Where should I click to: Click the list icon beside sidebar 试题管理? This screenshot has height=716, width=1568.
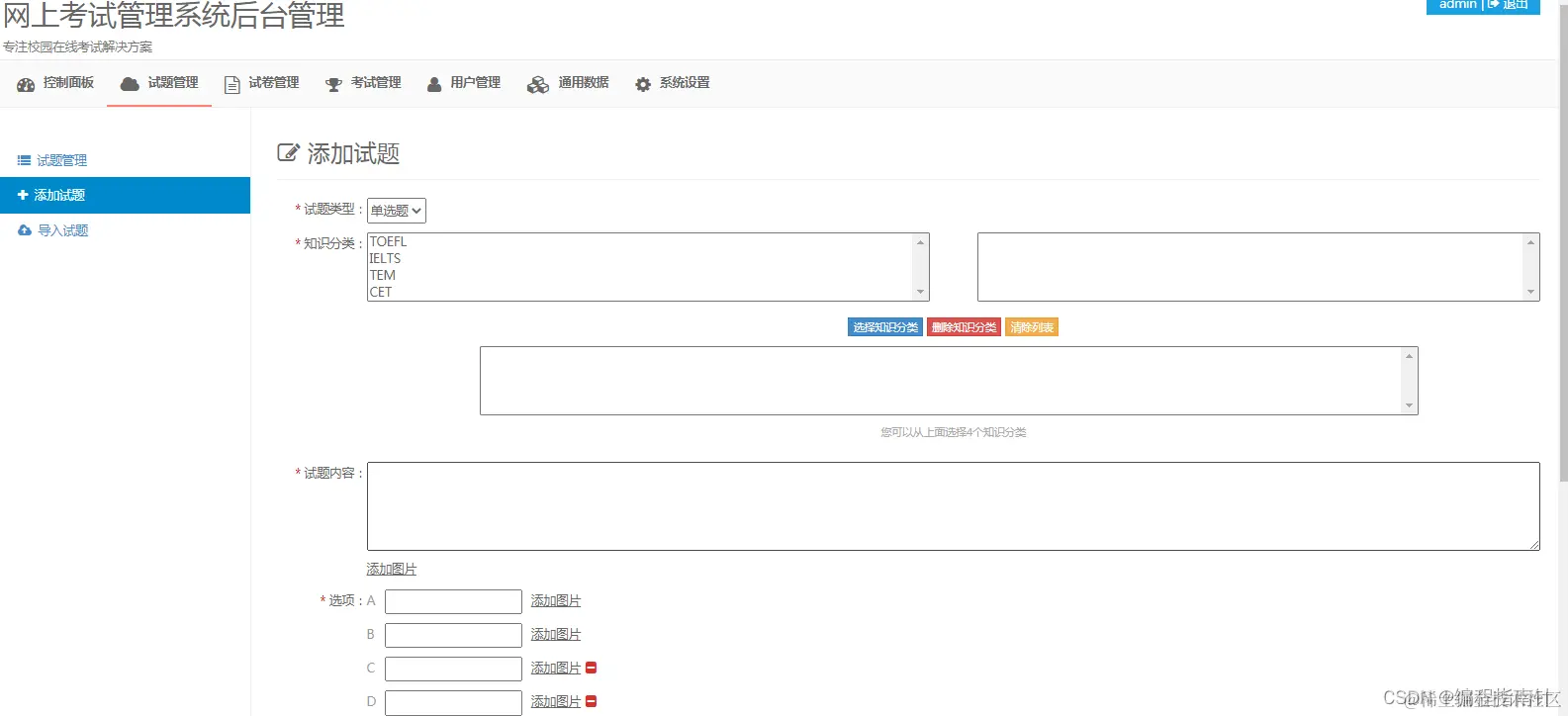click(24, 160)
